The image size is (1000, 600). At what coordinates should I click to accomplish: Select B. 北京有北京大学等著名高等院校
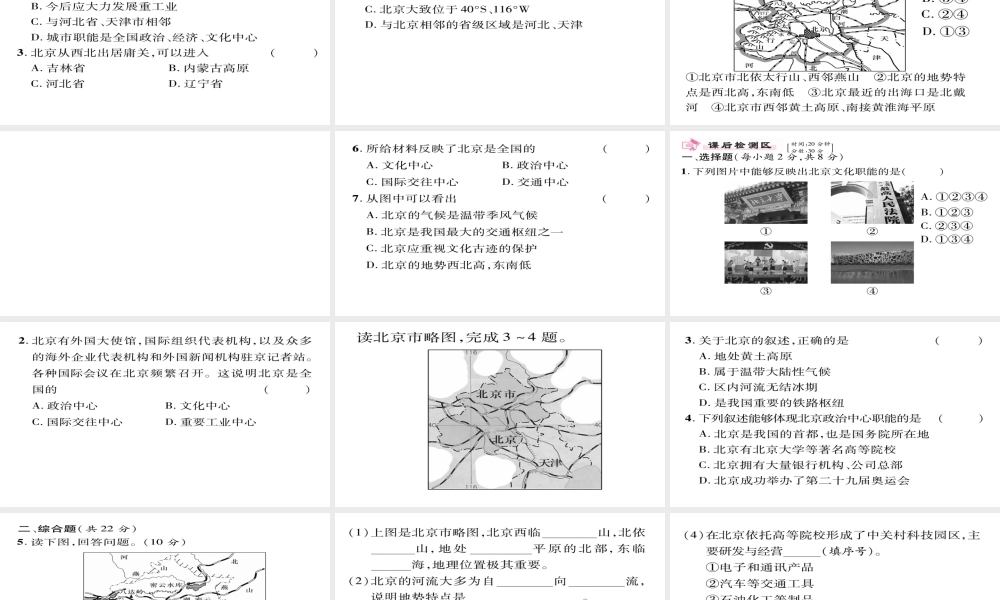pos(797,450)
